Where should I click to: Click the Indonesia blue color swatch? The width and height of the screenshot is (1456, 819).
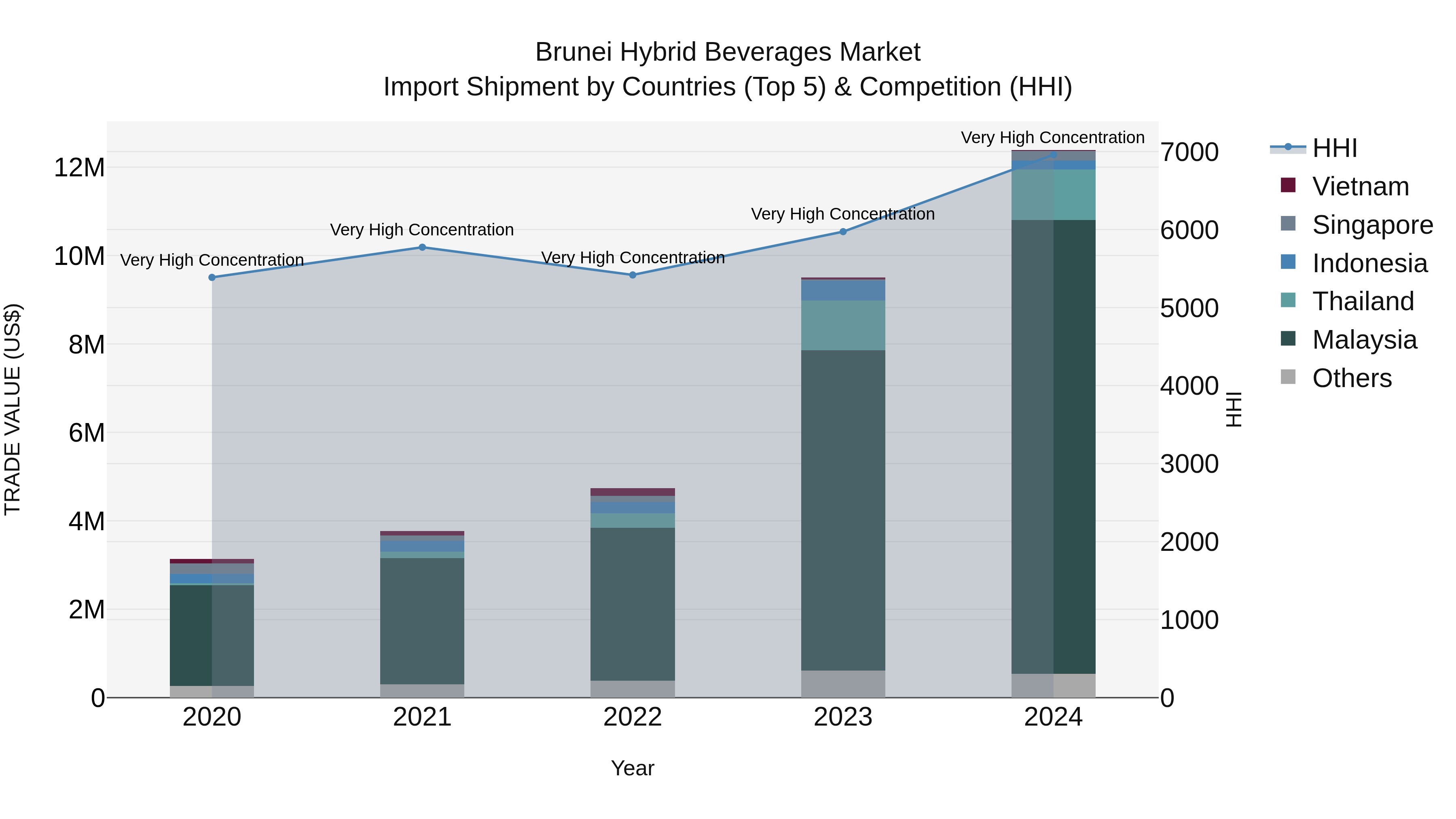pos(1288,262)
